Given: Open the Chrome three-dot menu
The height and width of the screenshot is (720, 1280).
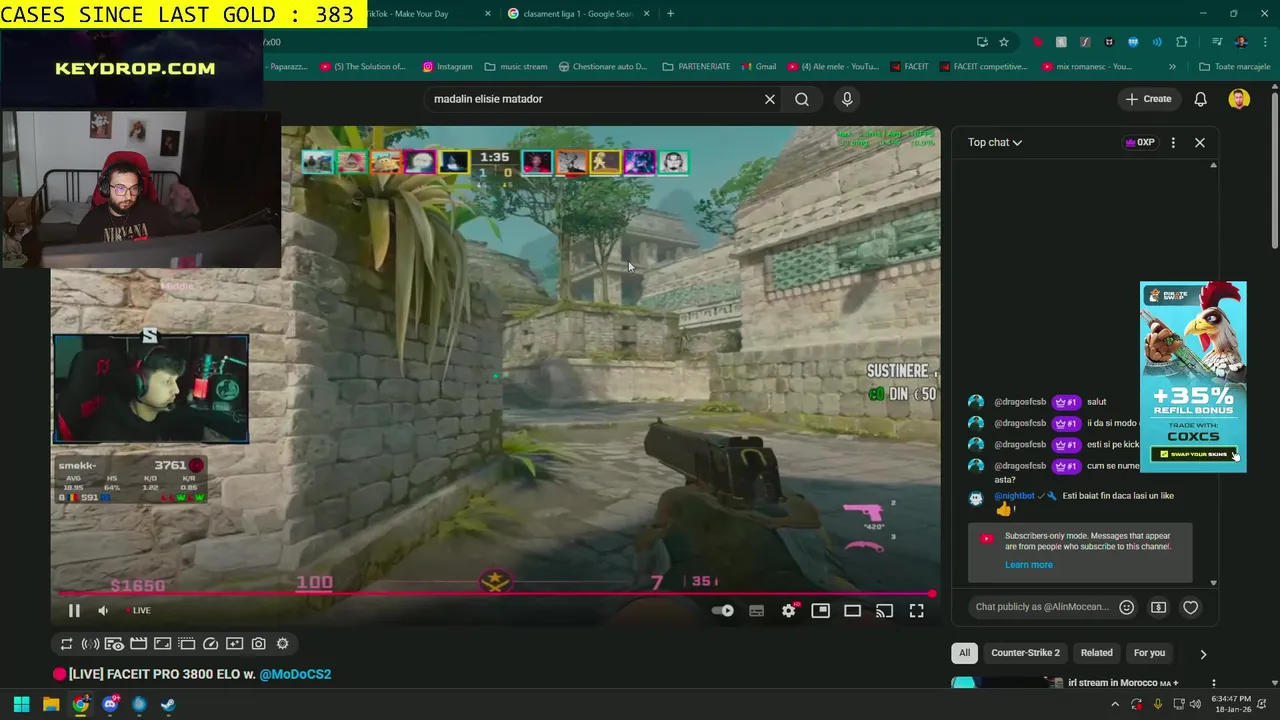Looking at the screenshot, I should (x=1263, y=42).
